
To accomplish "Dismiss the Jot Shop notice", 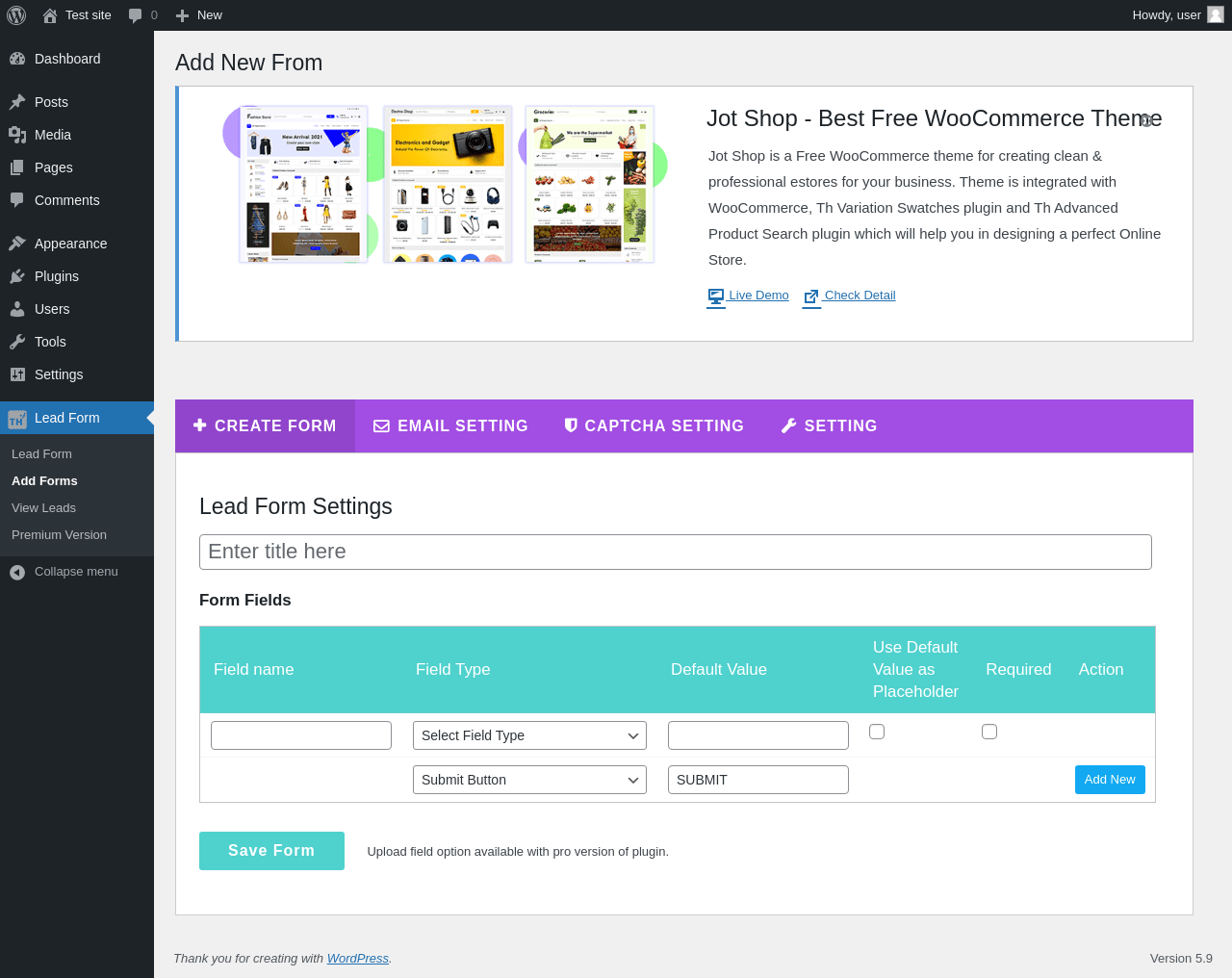I will tap(1146, 120).
